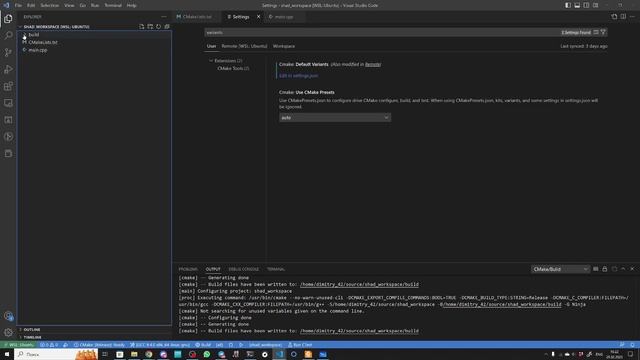Viewport: 640px width, 360px height.
Task: Click the GCC kit selector in the status bar
Action: click(x=160, y=345)
